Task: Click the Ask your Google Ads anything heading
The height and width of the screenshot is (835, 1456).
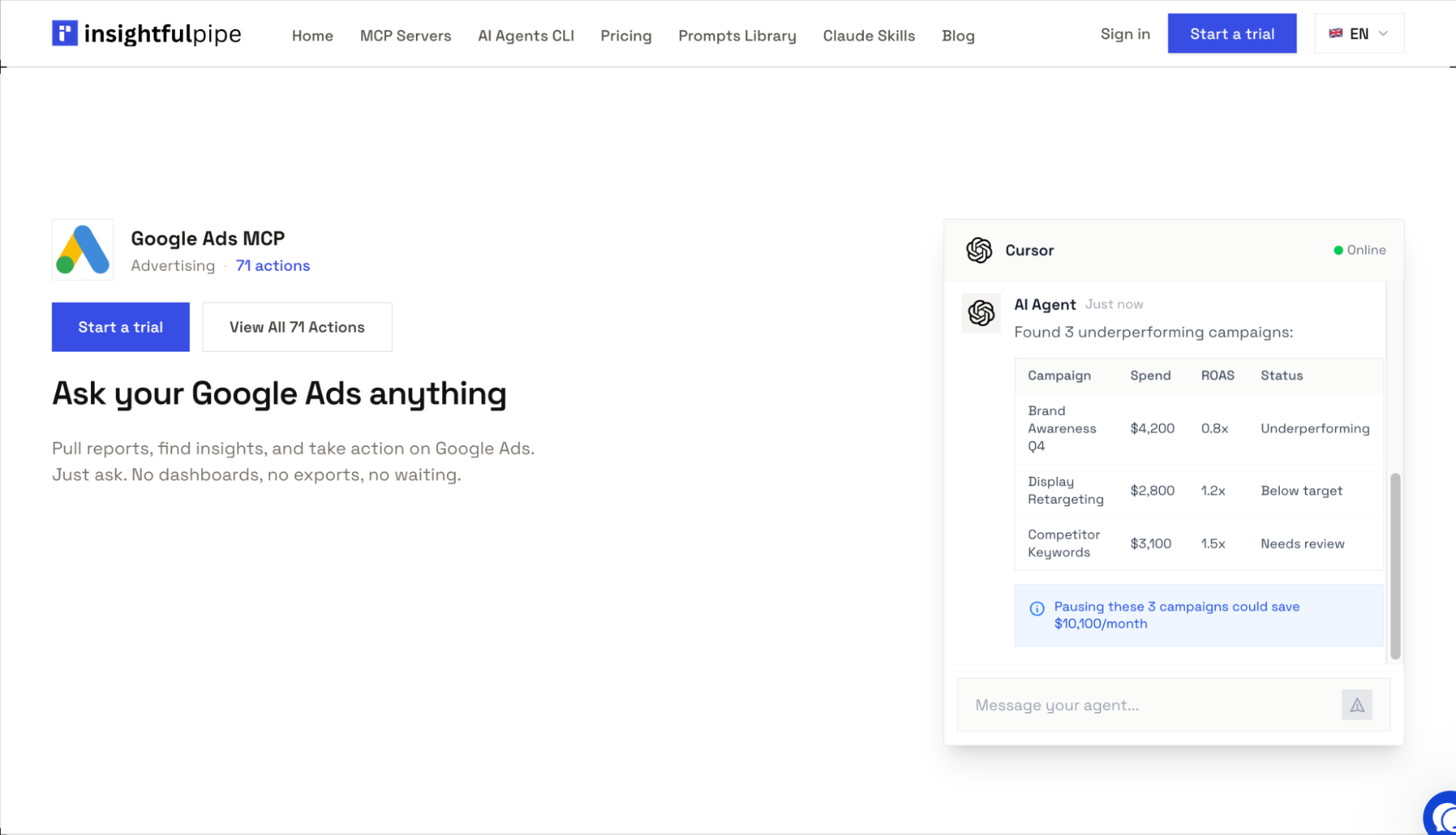Action: [279, 394]
